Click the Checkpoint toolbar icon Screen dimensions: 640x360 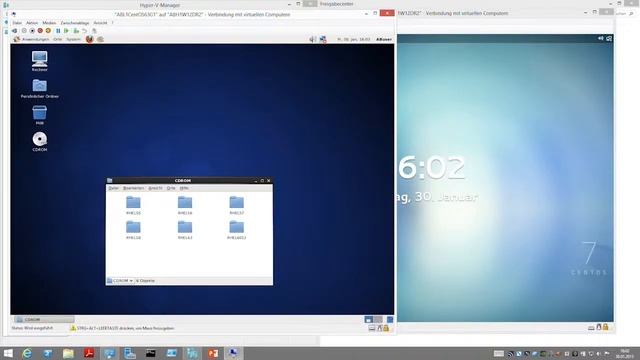[76, 31]
